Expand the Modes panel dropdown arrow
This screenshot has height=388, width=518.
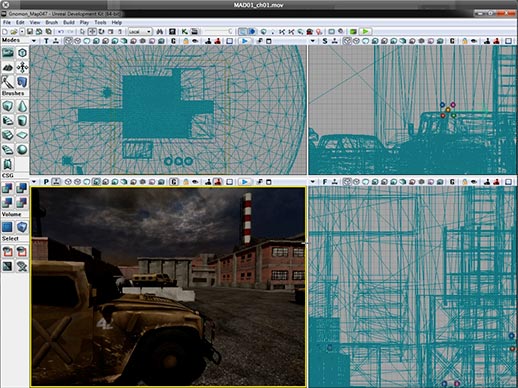(x=34, y=41)
